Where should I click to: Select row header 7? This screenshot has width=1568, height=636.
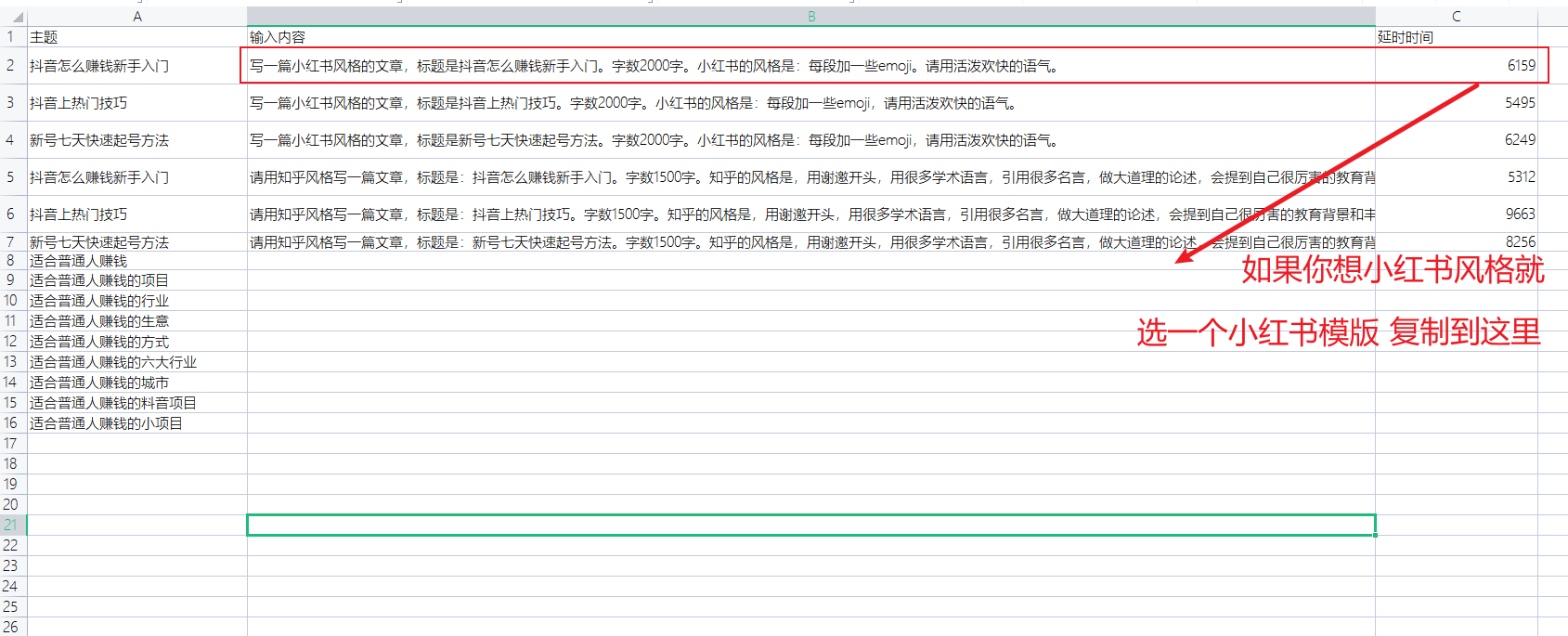point(13,242)
